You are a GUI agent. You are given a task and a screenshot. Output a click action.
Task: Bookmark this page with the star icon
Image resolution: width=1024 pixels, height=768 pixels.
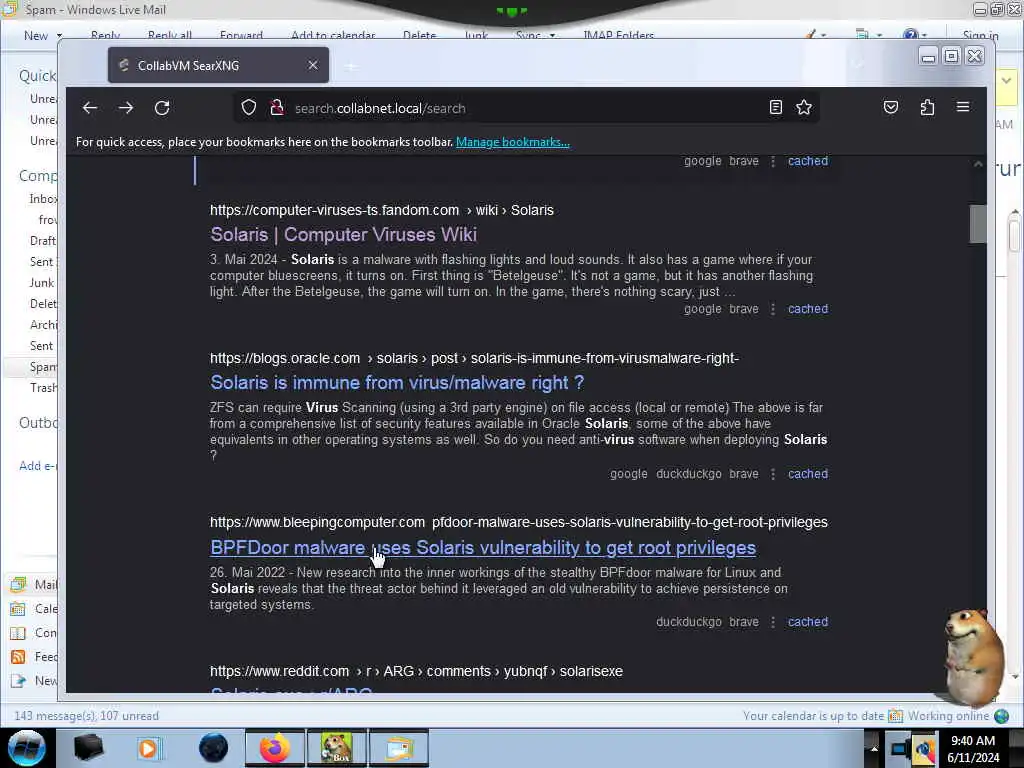click(x=804, y=107)
